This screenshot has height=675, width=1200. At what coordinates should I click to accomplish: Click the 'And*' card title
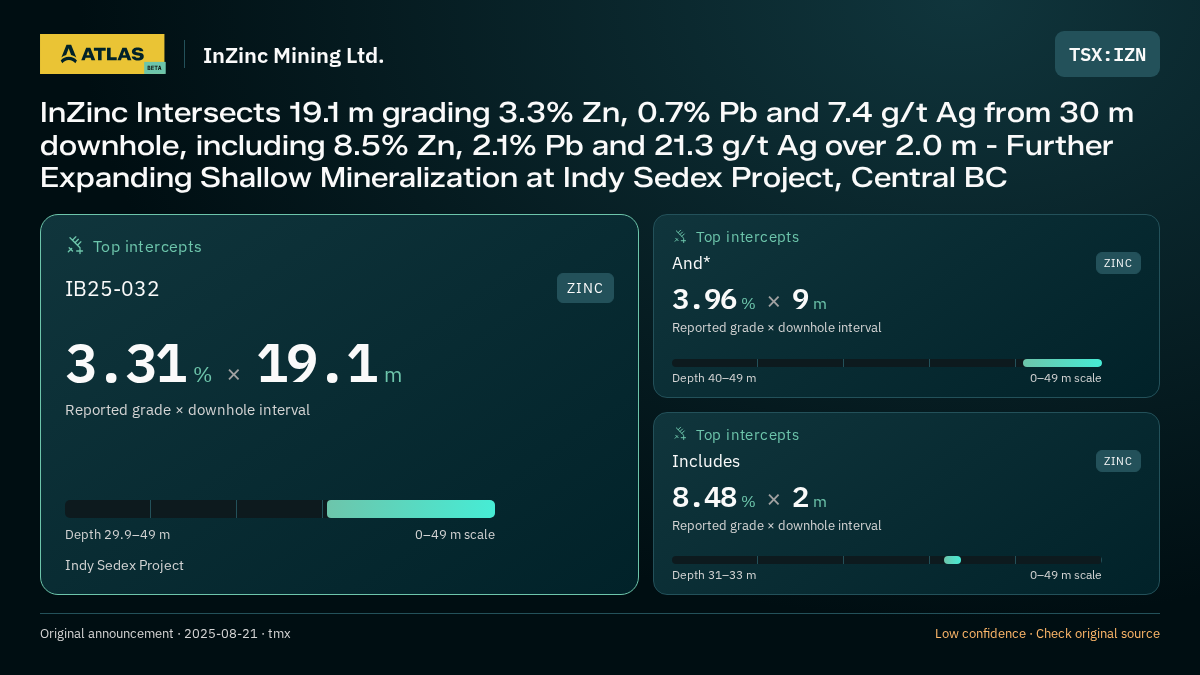(x=691, y=263)
